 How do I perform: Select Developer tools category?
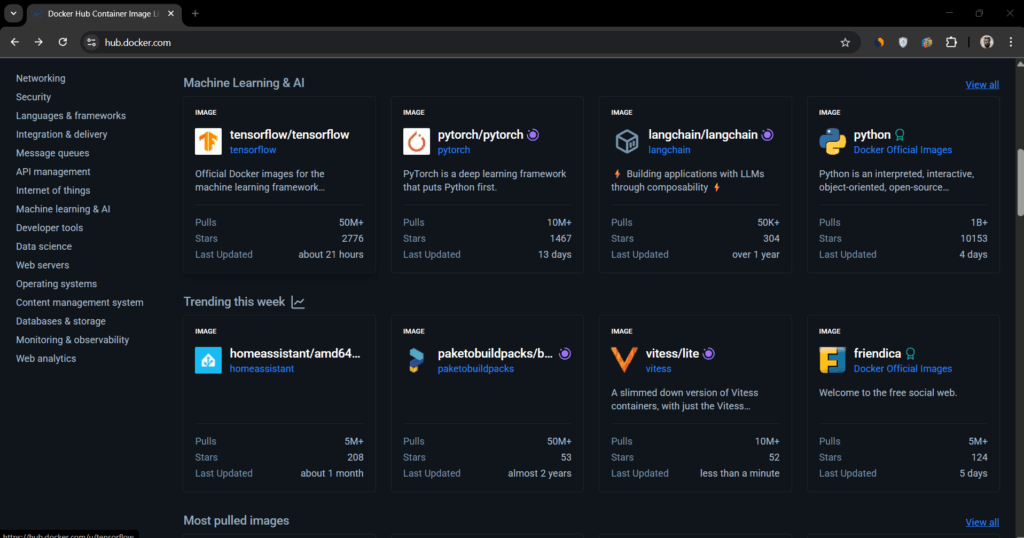pos(50,228)
